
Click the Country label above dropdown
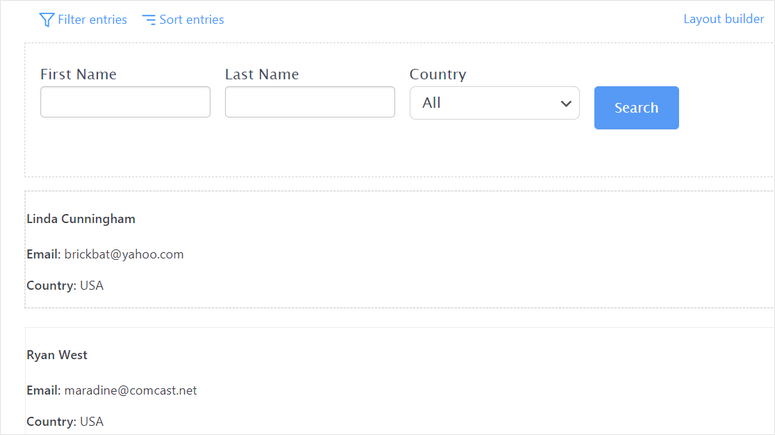(438, 74)
